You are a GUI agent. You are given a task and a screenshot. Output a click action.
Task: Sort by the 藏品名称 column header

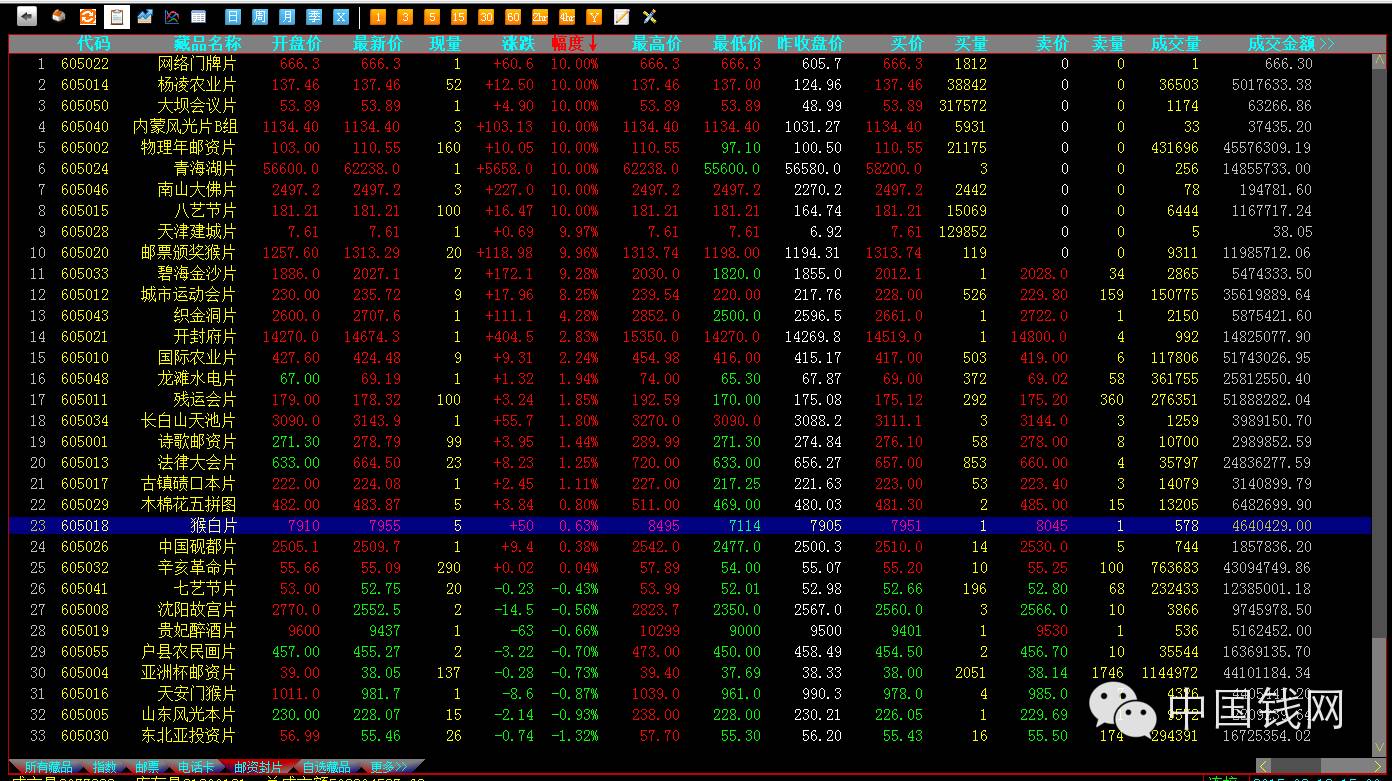(207, 44)
